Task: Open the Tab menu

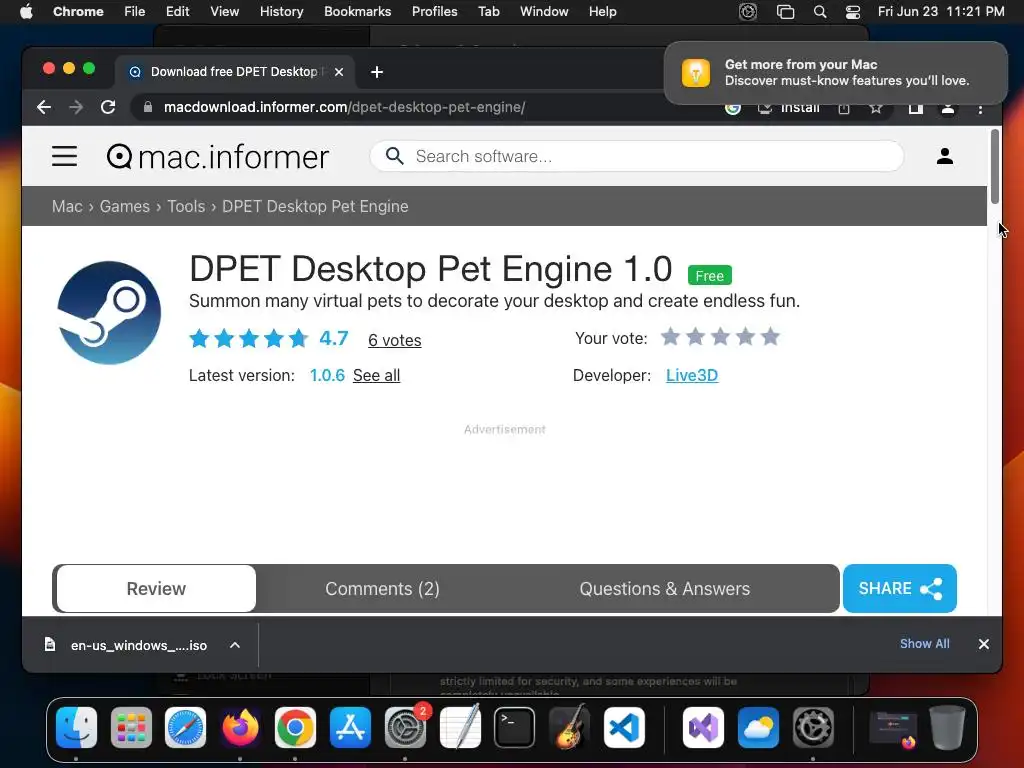Action: tap(488, 12)
